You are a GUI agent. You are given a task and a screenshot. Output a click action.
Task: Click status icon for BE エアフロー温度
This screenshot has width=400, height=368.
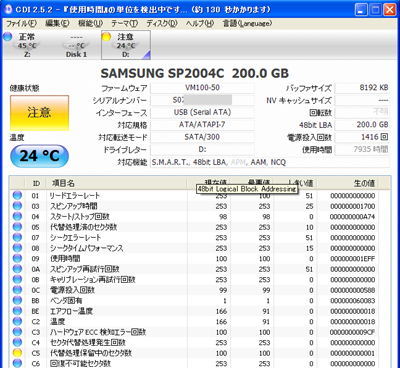point(17,311)
